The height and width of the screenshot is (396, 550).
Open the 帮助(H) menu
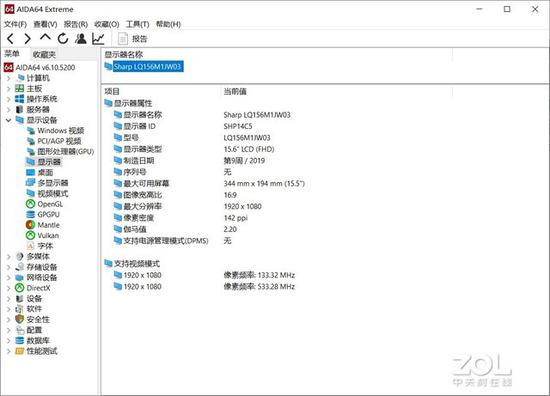click(x=168, y=24)
